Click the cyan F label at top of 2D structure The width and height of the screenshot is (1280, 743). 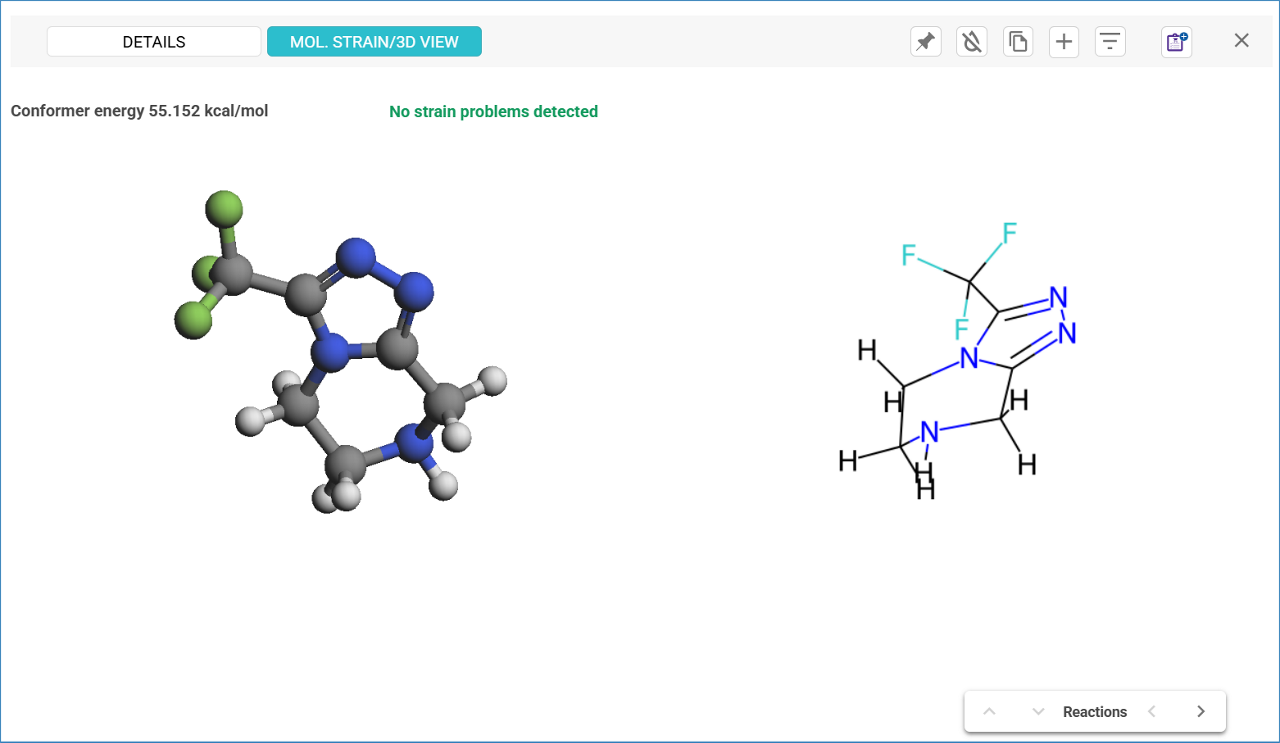[x=1010, y=234]
